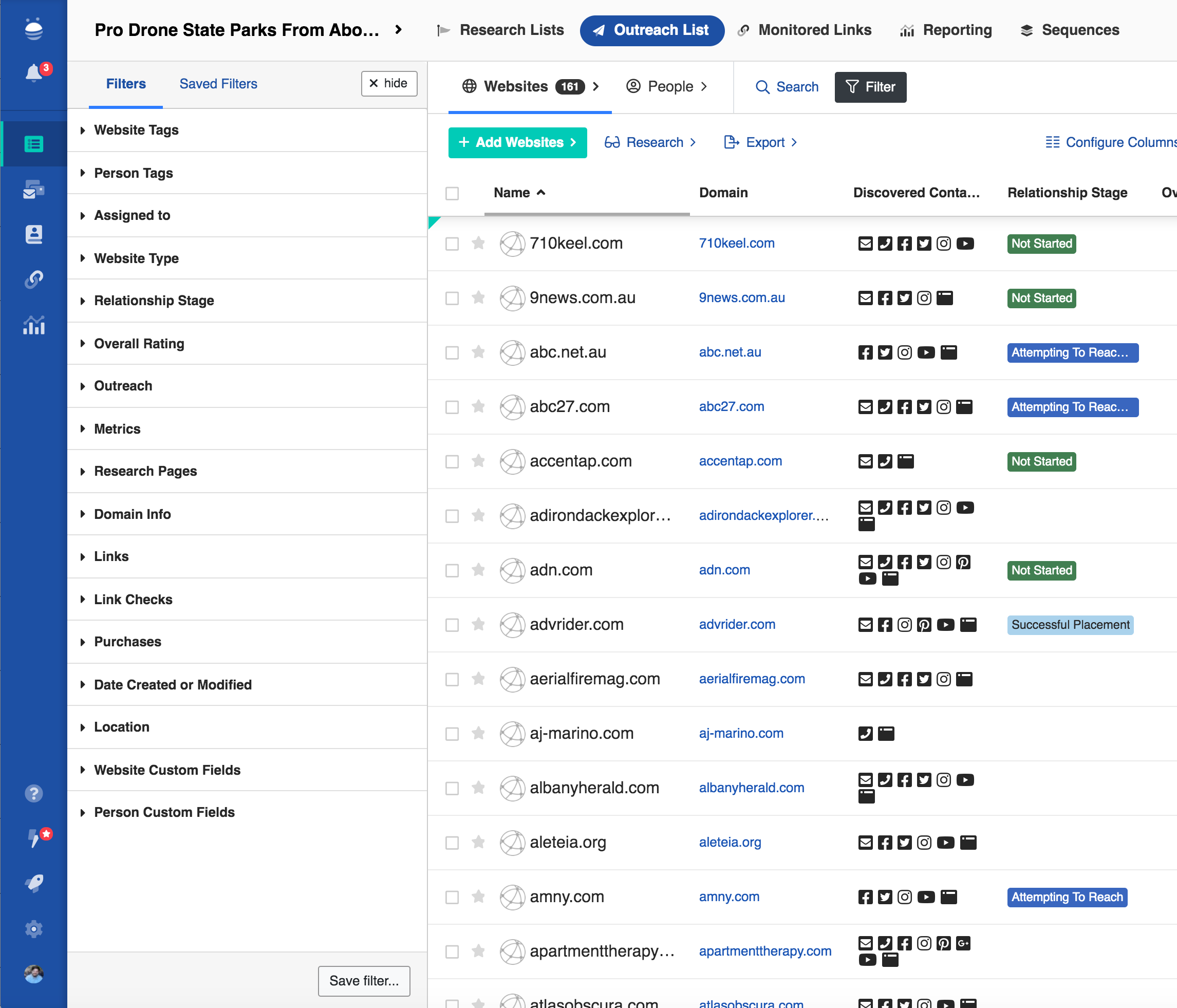Viewport: 1177px width, 1008px height.
Task: Star the 710keel.com website row
Action: (x=478, y=243)
